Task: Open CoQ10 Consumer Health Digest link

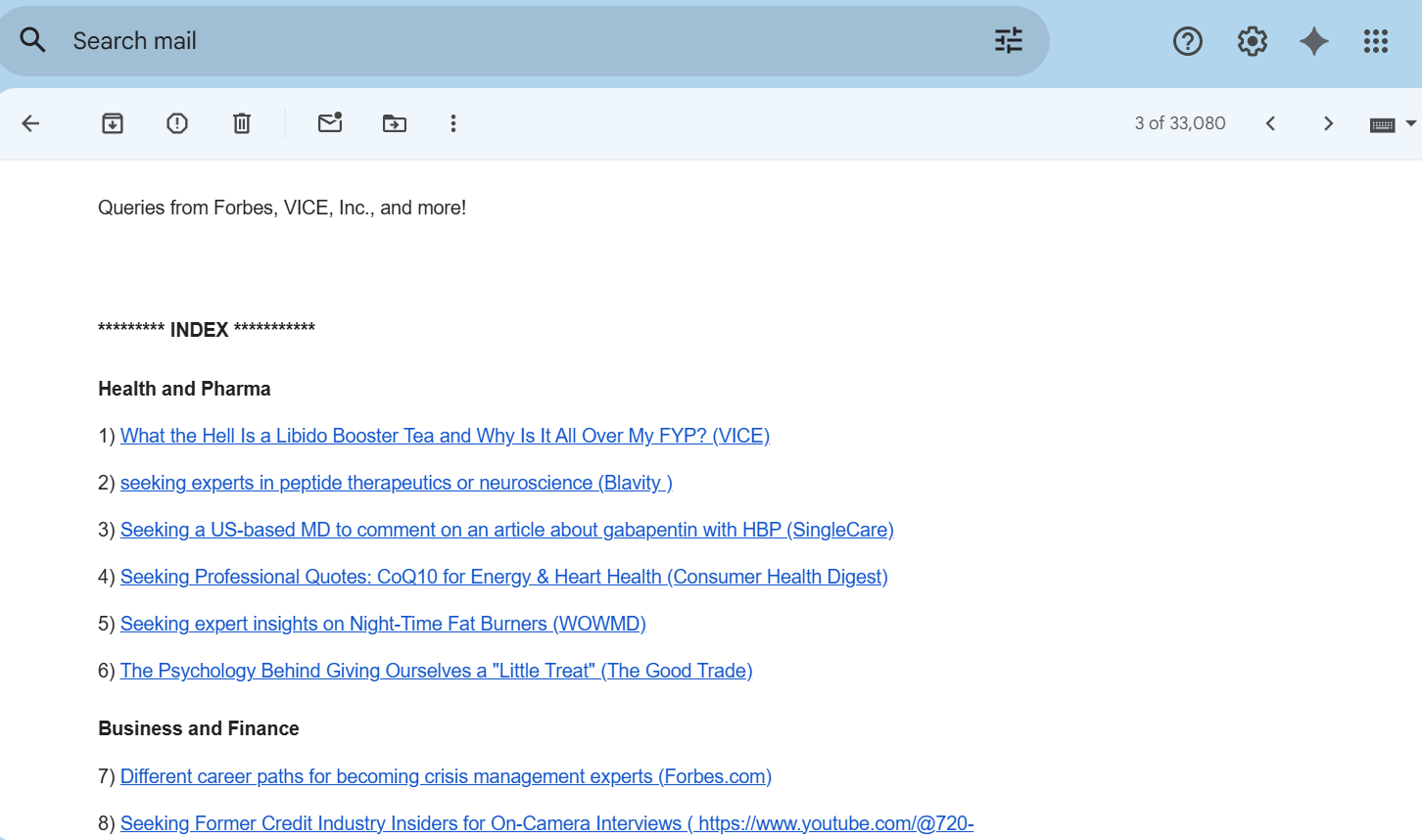Action: point(504,577)
